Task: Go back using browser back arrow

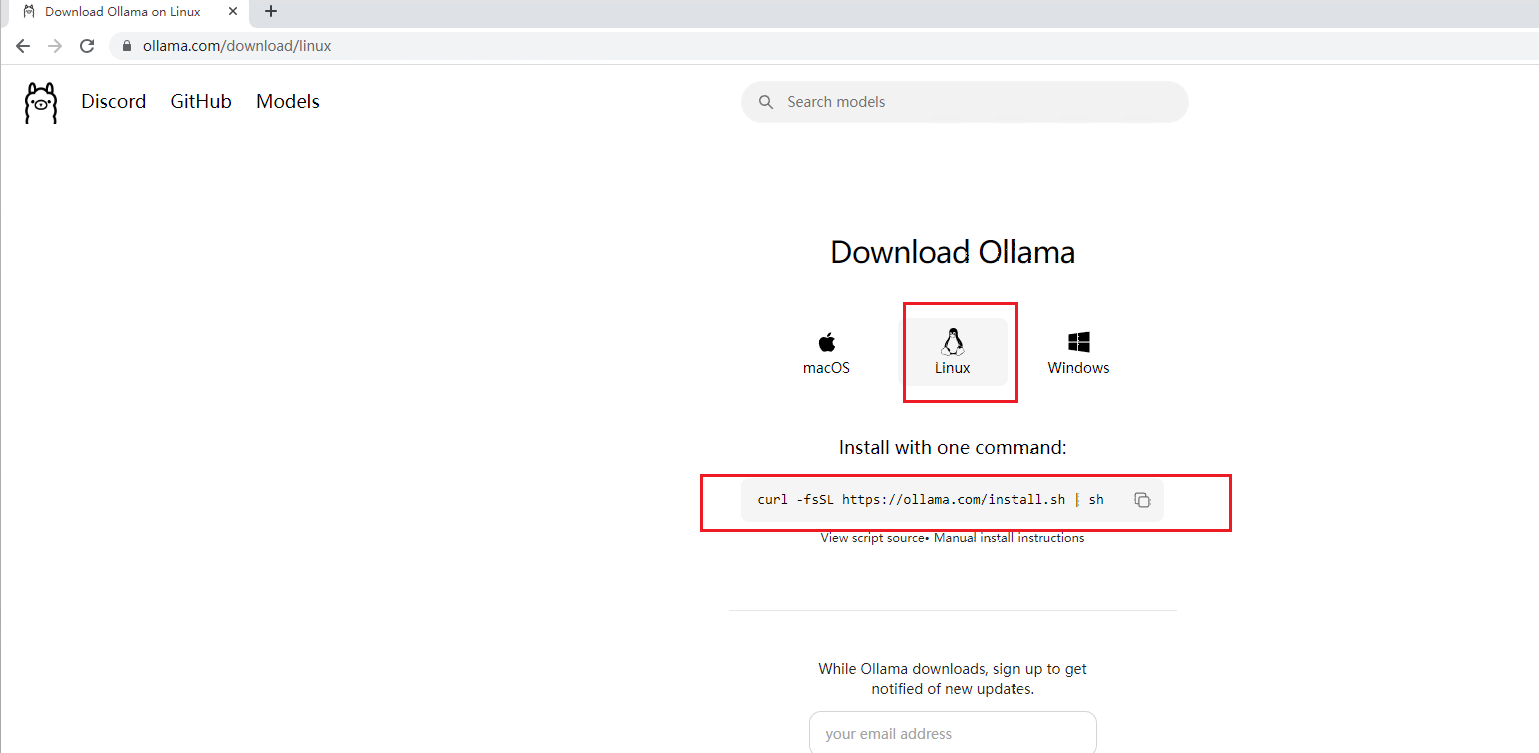Action: (x=23, y=46)
